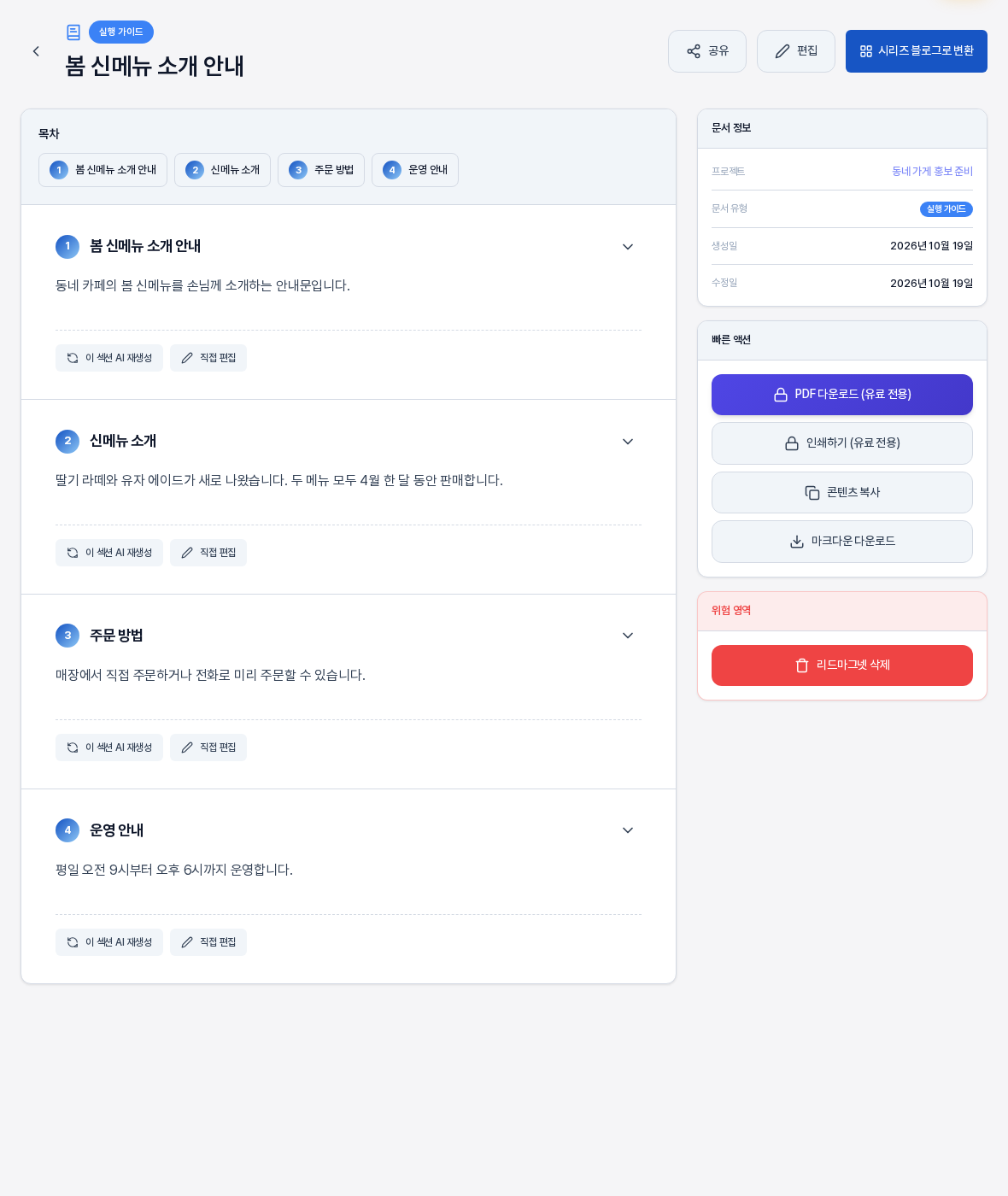Click the 인쇄하기 (유료 전용) button
Screen dimensions: 1008x1196
point(842,443)
